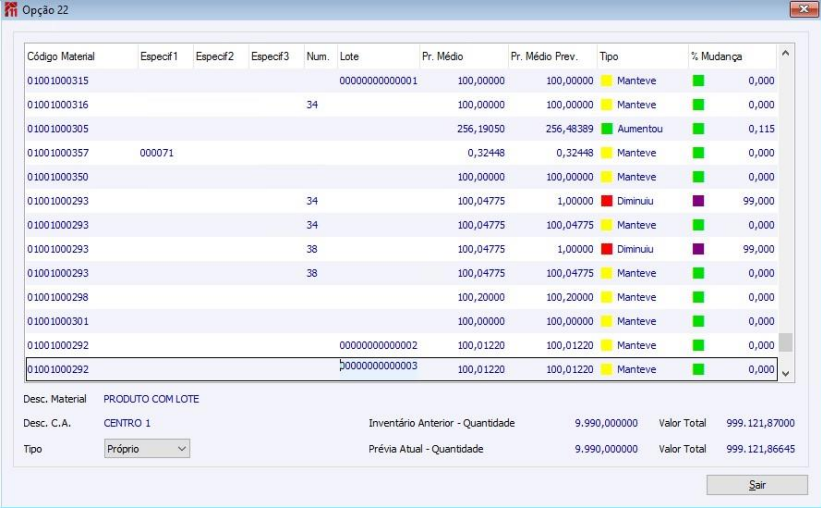Viewport: 821px width, 508px height.
Task: Click the Aumentou type text
Action: [x=640, y=129]
